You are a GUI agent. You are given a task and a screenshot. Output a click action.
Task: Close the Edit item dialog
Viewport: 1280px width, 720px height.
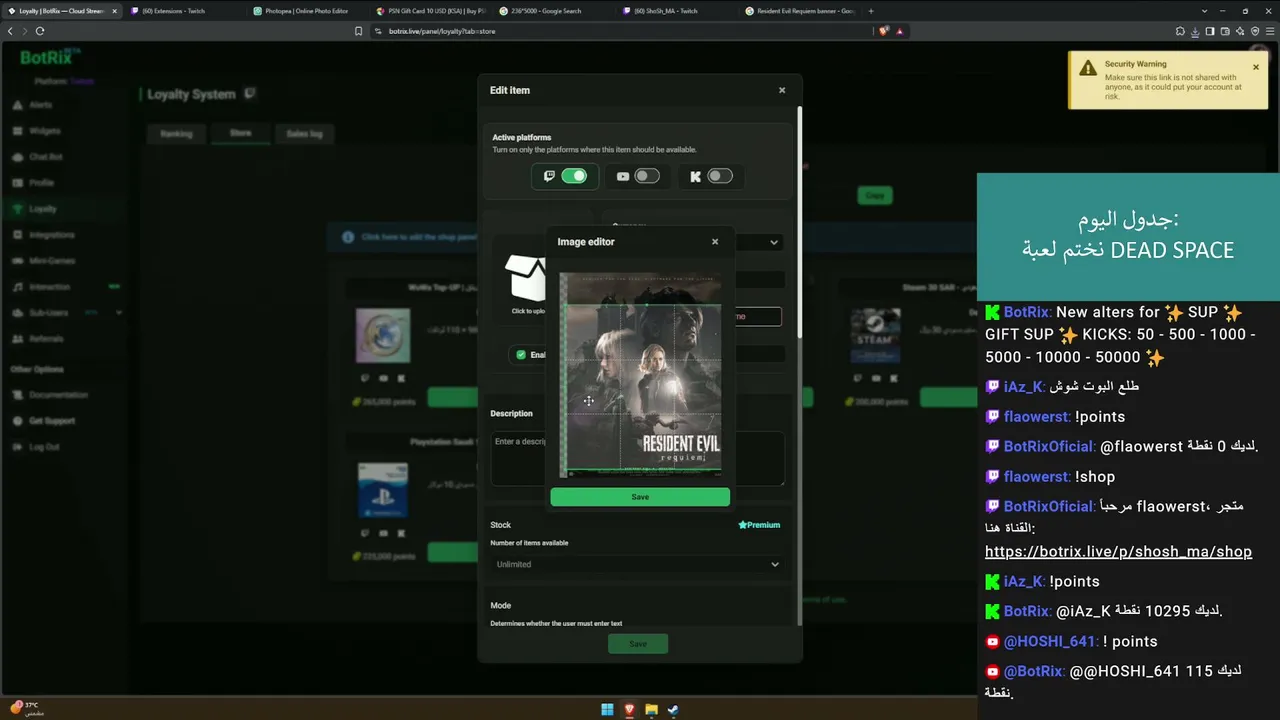(x=782, y=90)
